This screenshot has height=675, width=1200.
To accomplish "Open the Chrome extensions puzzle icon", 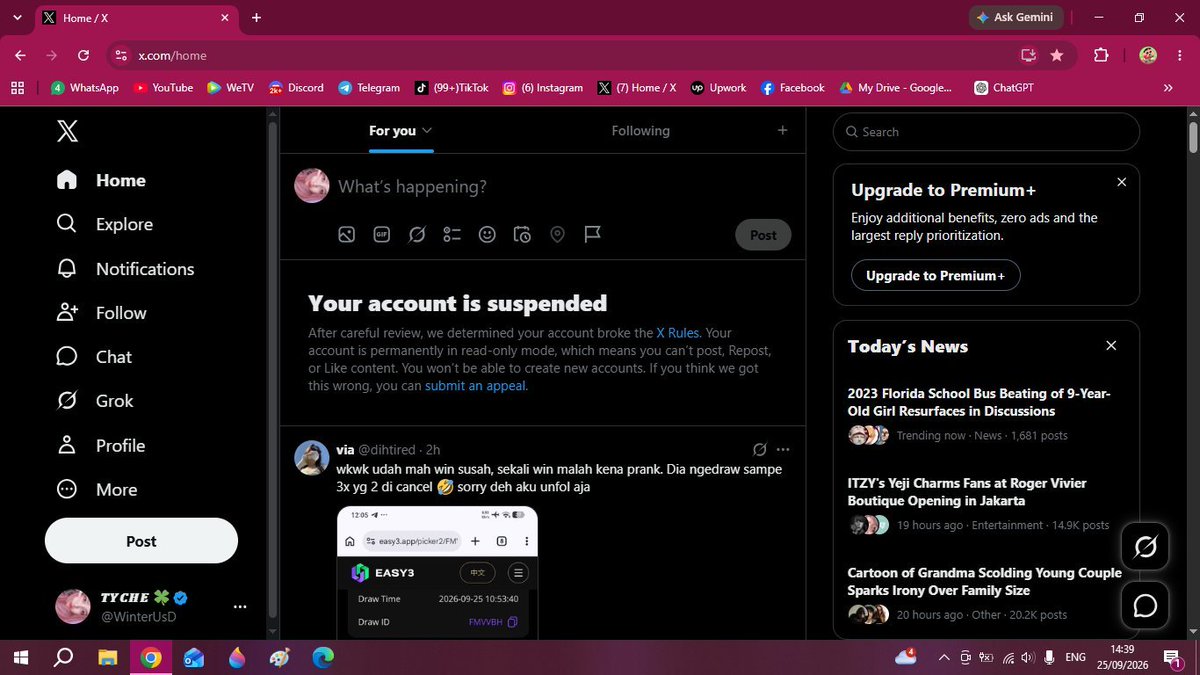I will point(1101,55).
